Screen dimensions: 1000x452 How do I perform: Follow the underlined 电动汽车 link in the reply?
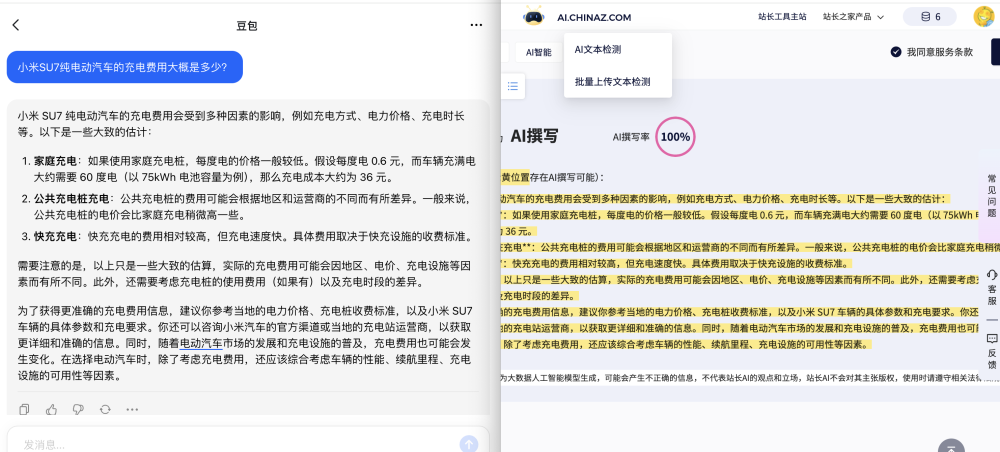[201, 343]
